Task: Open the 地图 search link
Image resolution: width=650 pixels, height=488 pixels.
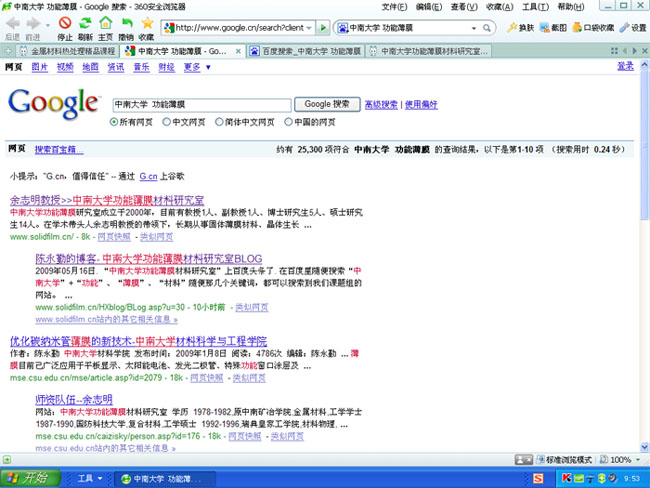Action: click(x=90, y=67)
